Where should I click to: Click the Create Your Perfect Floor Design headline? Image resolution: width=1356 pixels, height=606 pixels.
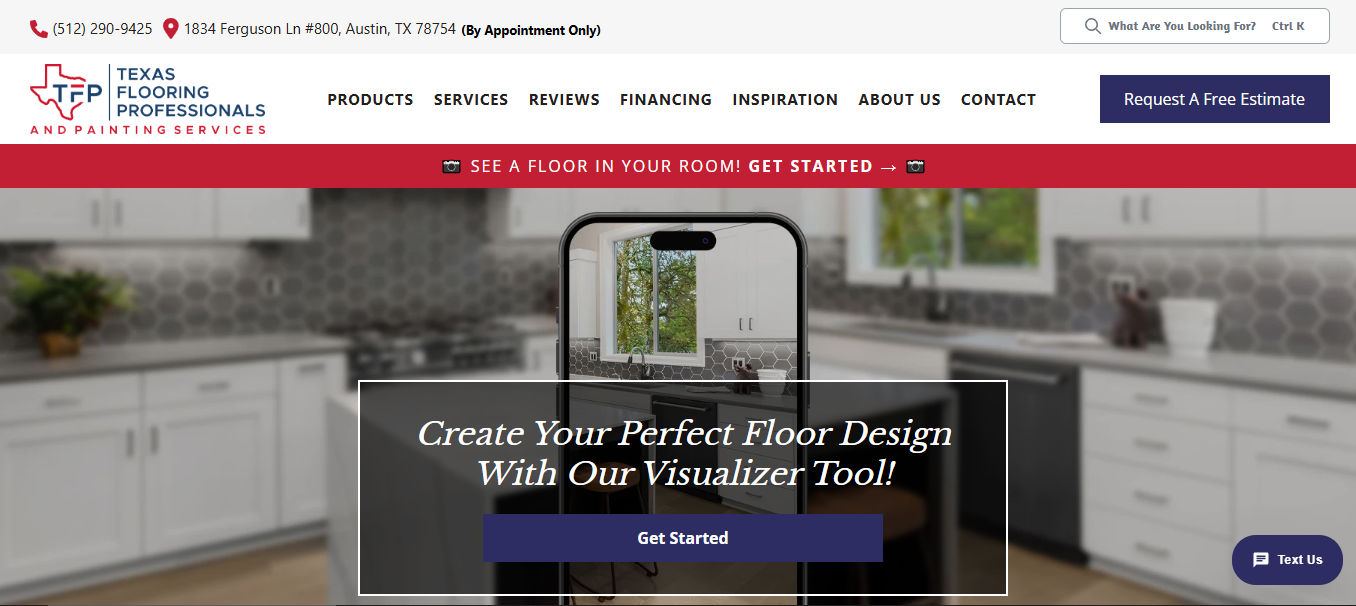click(684, 452)
